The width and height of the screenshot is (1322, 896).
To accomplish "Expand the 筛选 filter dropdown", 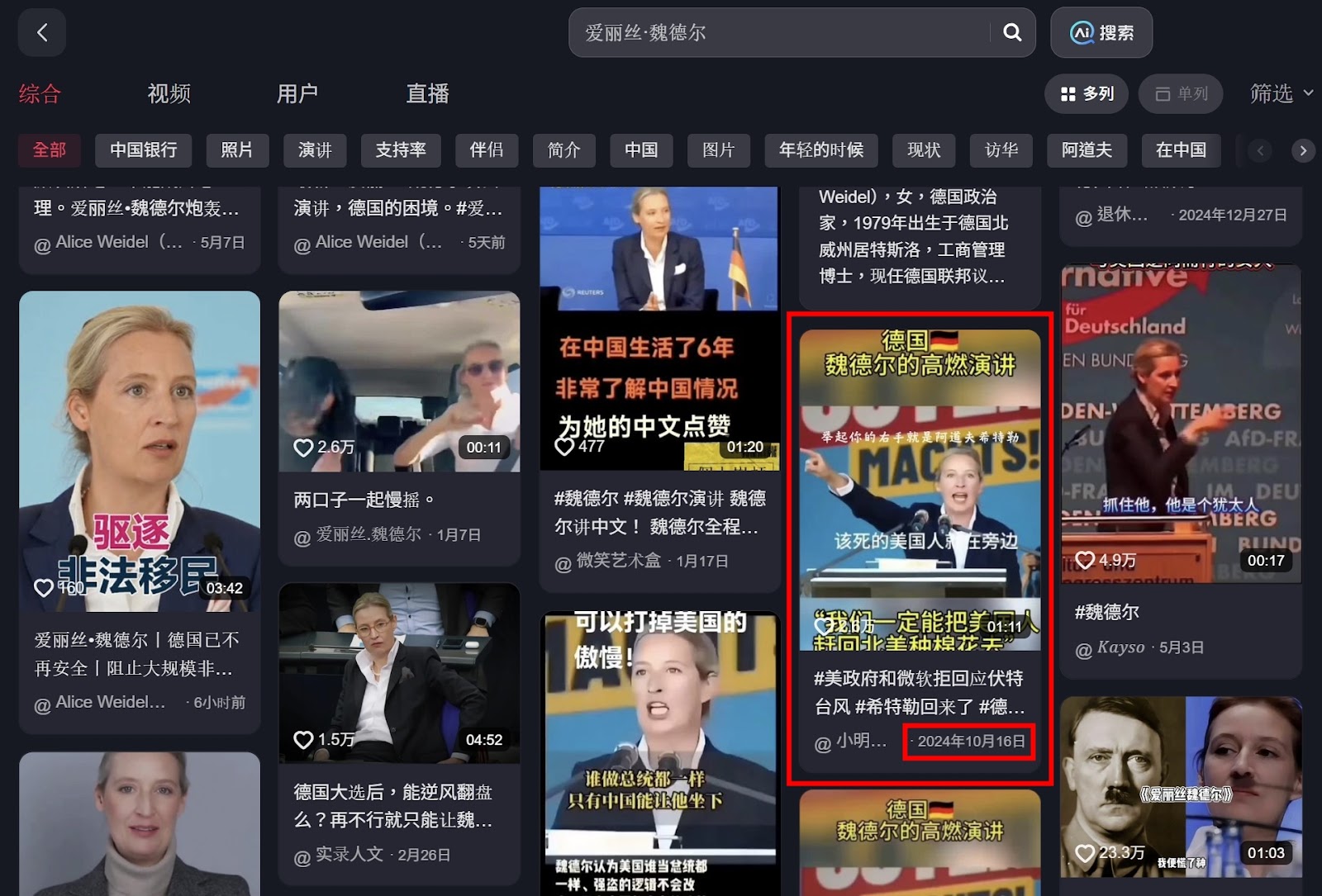I will (x=1281, y=94).
